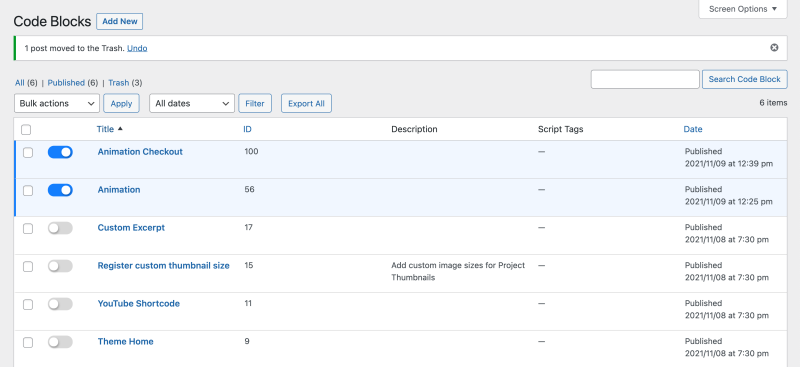Check the Register custom thumbnail size checkbox

point(28,266)
